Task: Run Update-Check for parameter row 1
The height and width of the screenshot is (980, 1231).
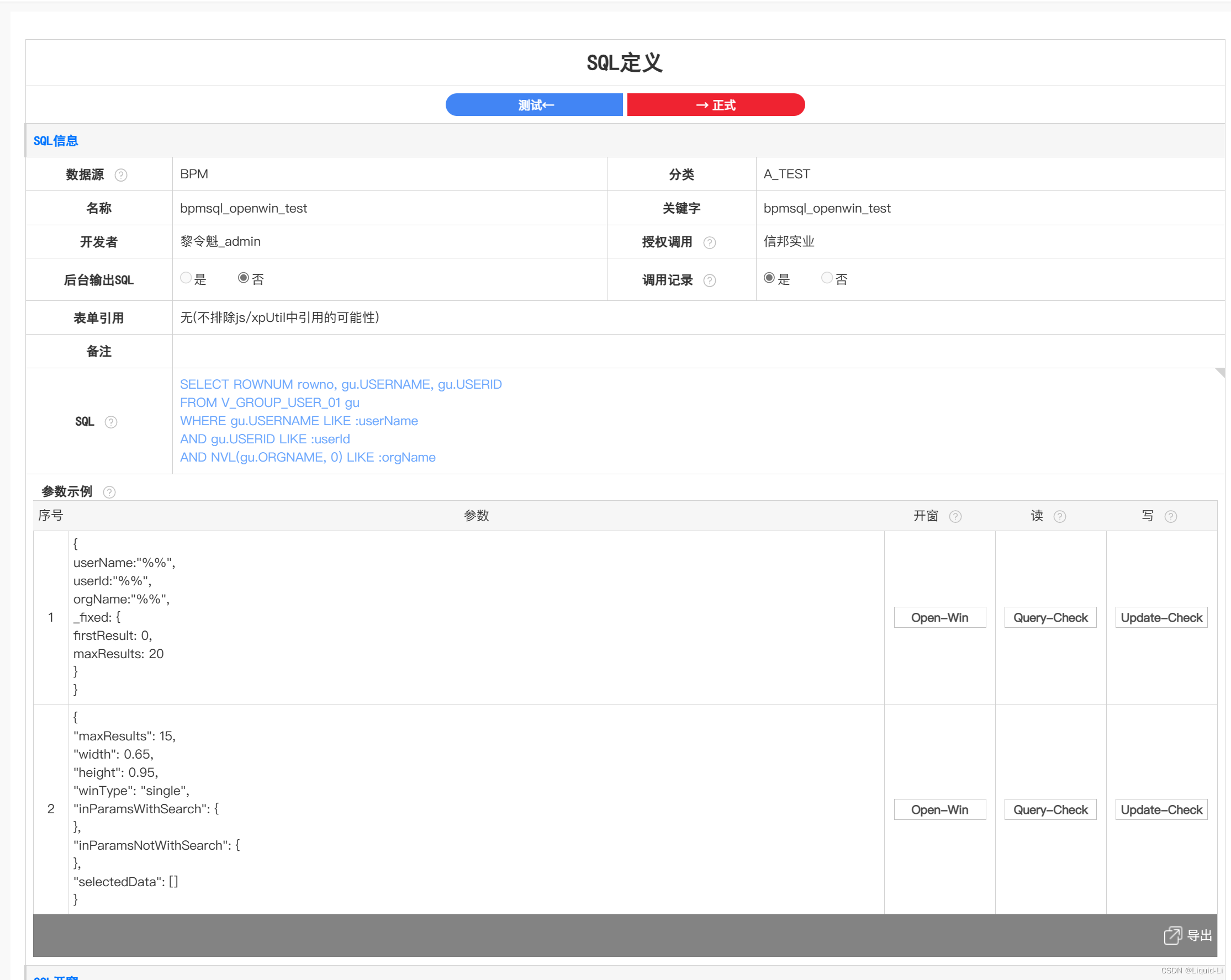Action: pyautogui.click(x=1161, y=617)
